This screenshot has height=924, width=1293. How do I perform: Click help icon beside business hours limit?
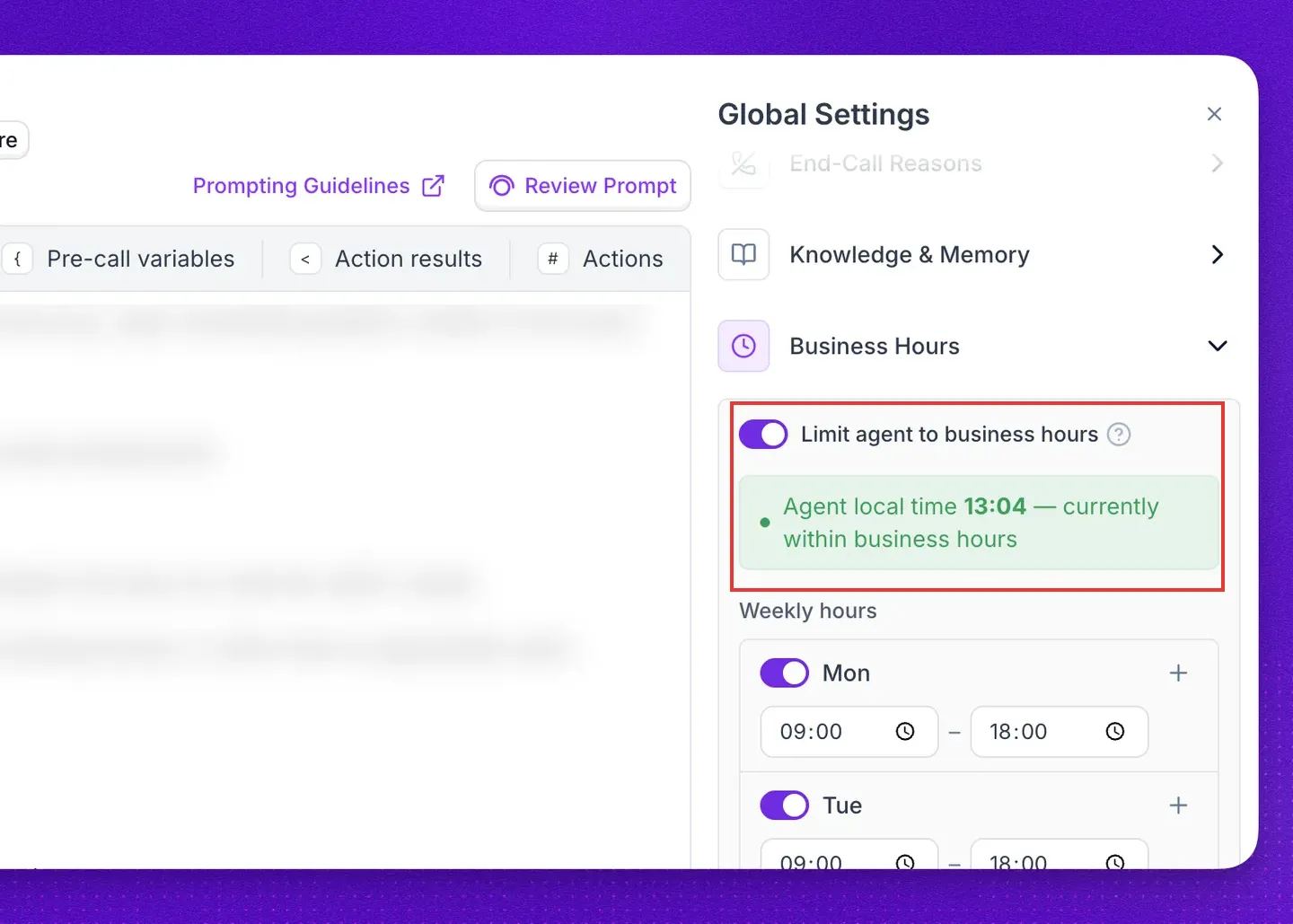[1119, 435]
